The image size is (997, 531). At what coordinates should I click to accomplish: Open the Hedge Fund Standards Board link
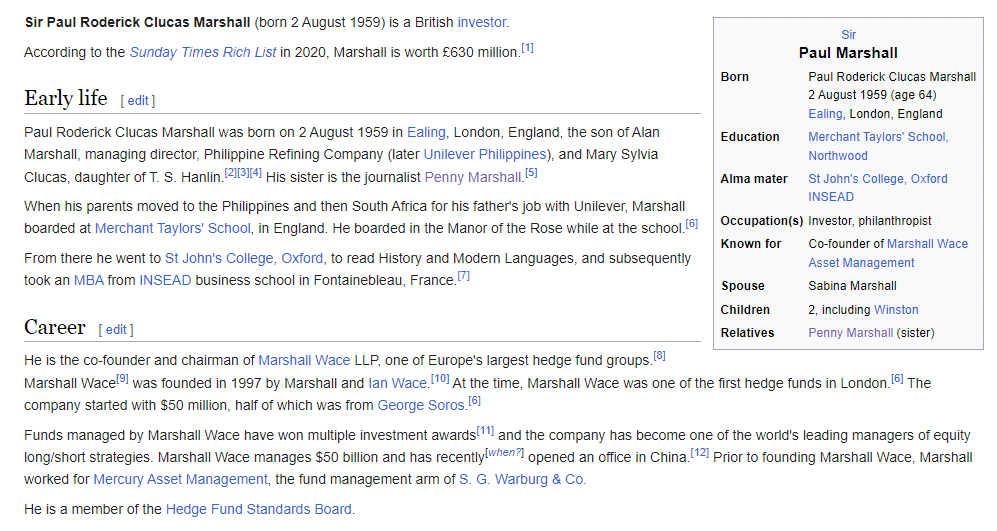[258, 509]
